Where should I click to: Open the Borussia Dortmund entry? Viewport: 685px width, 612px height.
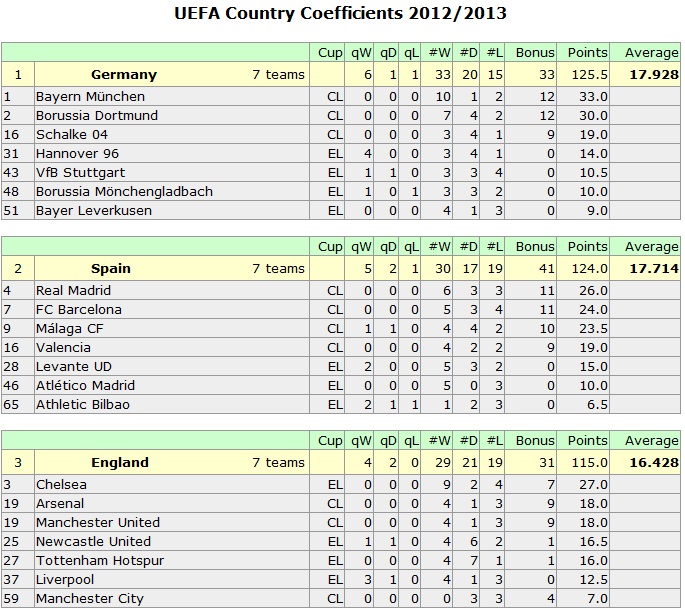point(97,116)
